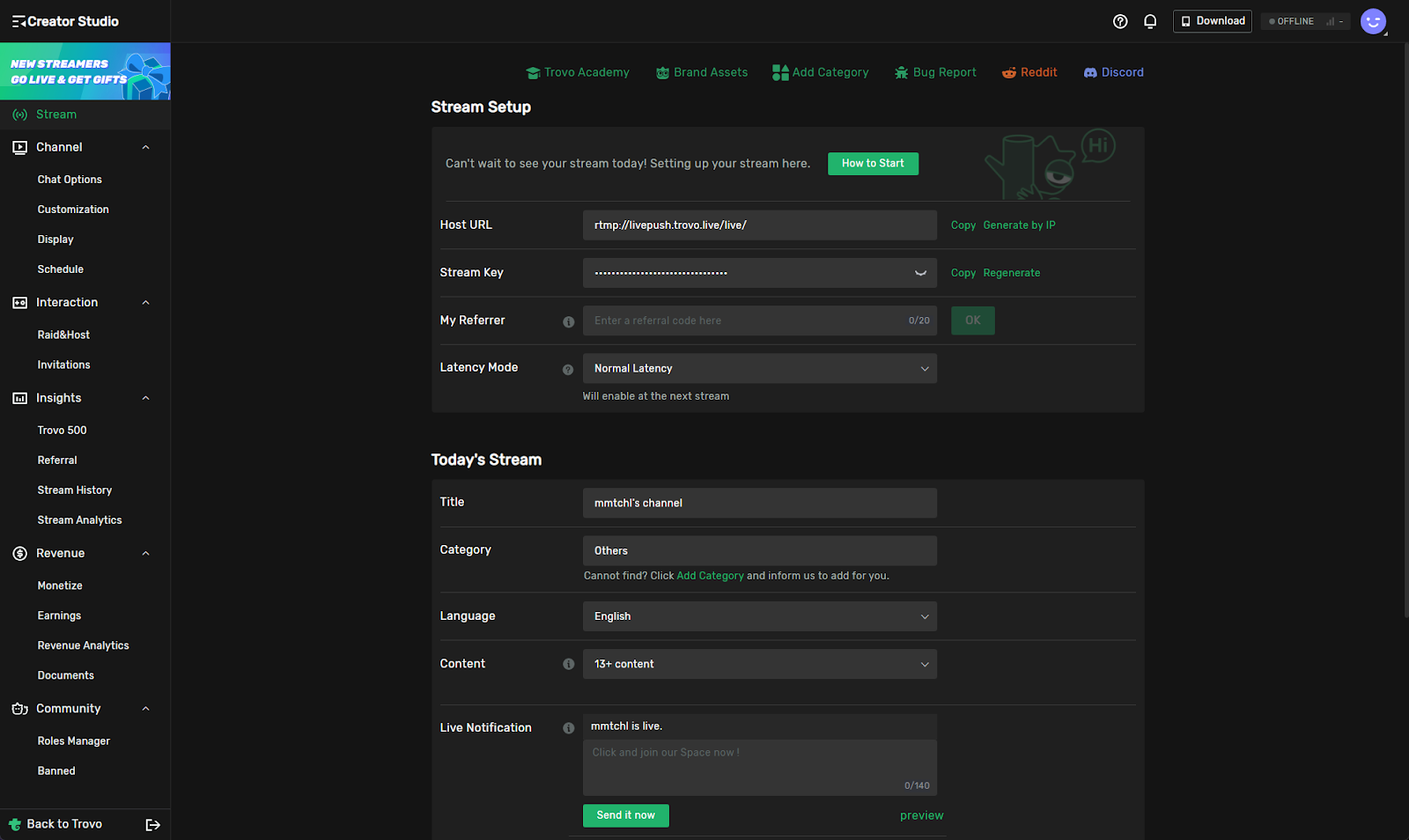Open the help question mark icon
1409x840 pixels.
coord(1120,21)
